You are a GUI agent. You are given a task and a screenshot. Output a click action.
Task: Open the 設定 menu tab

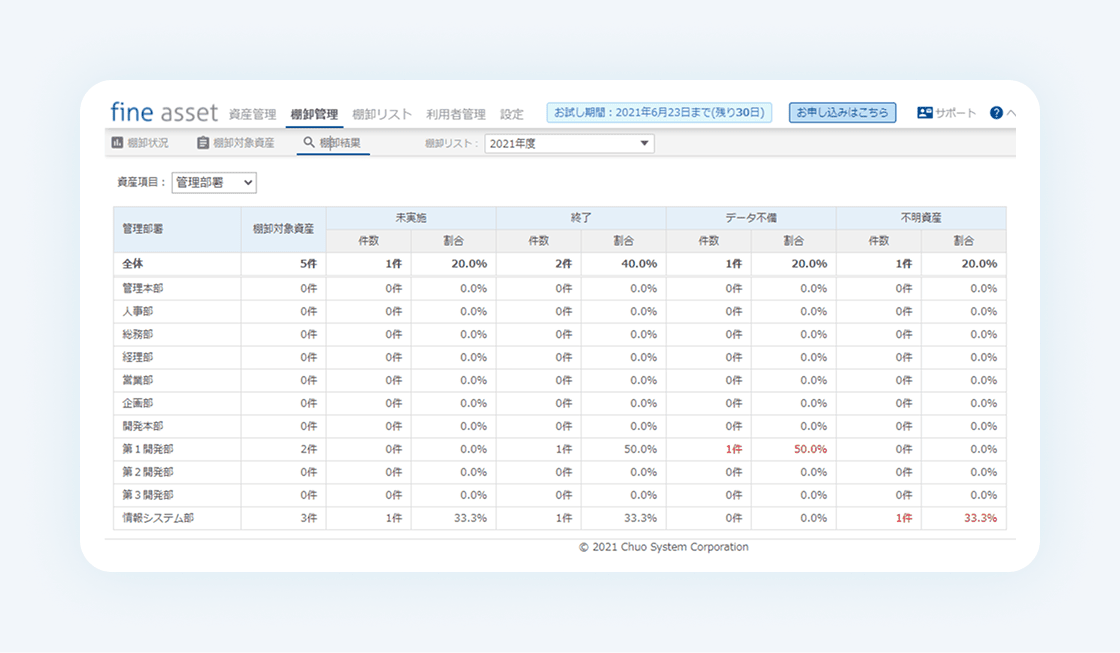click(x=511, y=114)
